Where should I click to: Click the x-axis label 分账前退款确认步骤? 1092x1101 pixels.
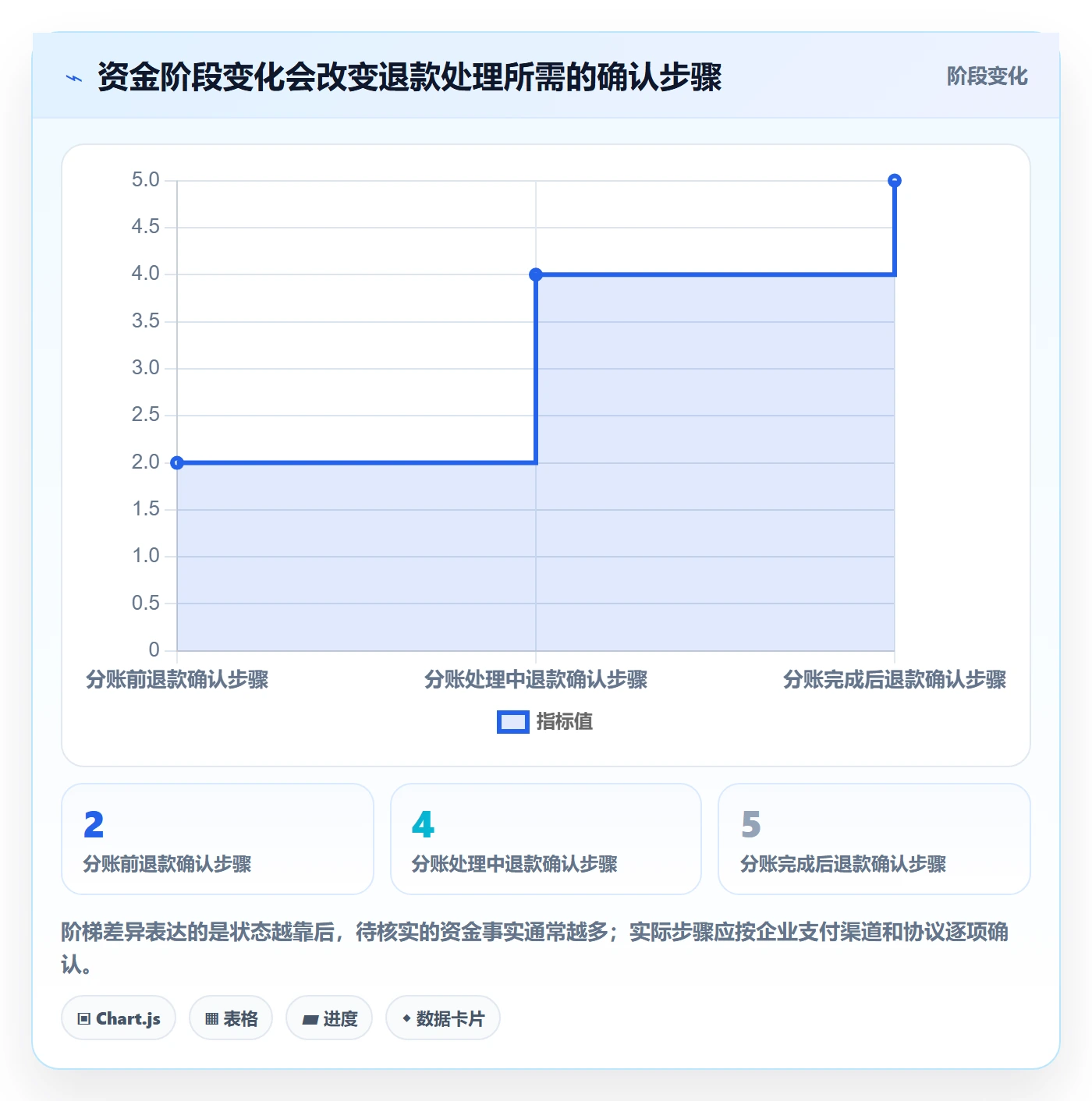coord(177,680)
